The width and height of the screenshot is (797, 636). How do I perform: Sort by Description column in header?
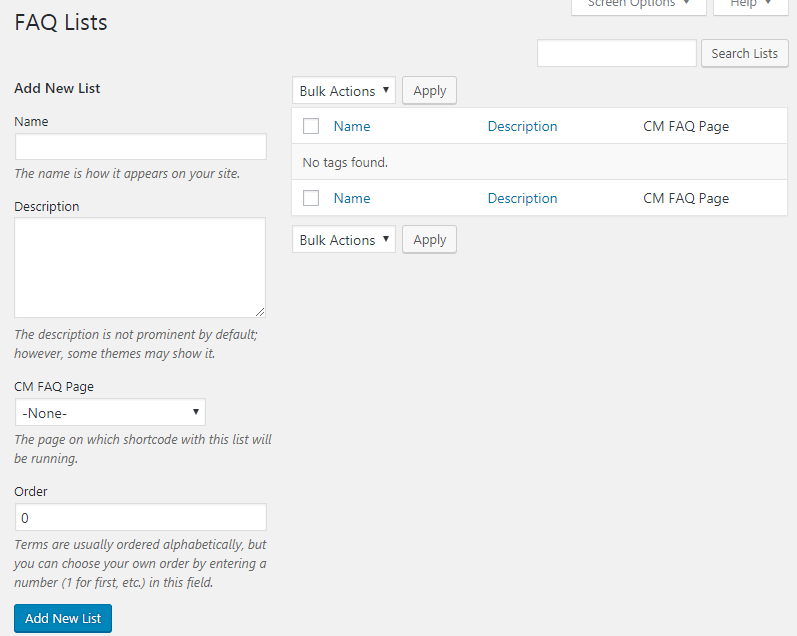click(522, 126)
